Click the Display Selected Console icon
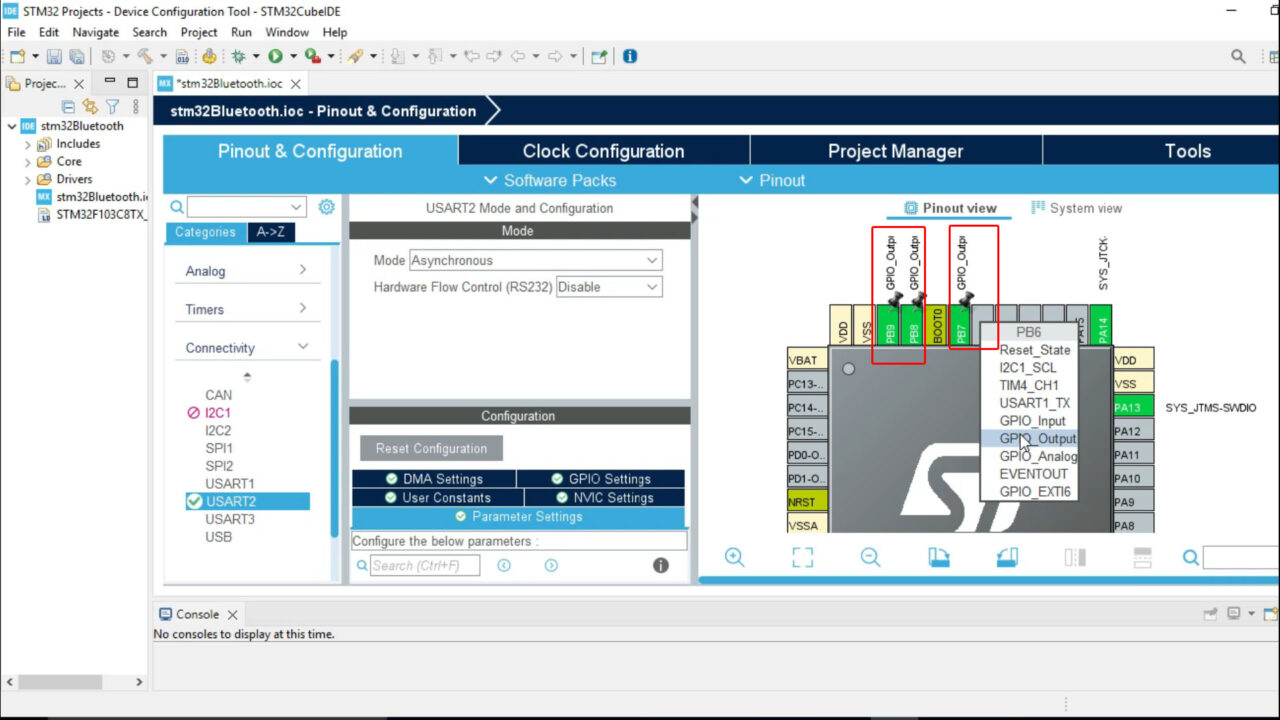This screenshot has height=720, width=1280. tap(1234, 614)
